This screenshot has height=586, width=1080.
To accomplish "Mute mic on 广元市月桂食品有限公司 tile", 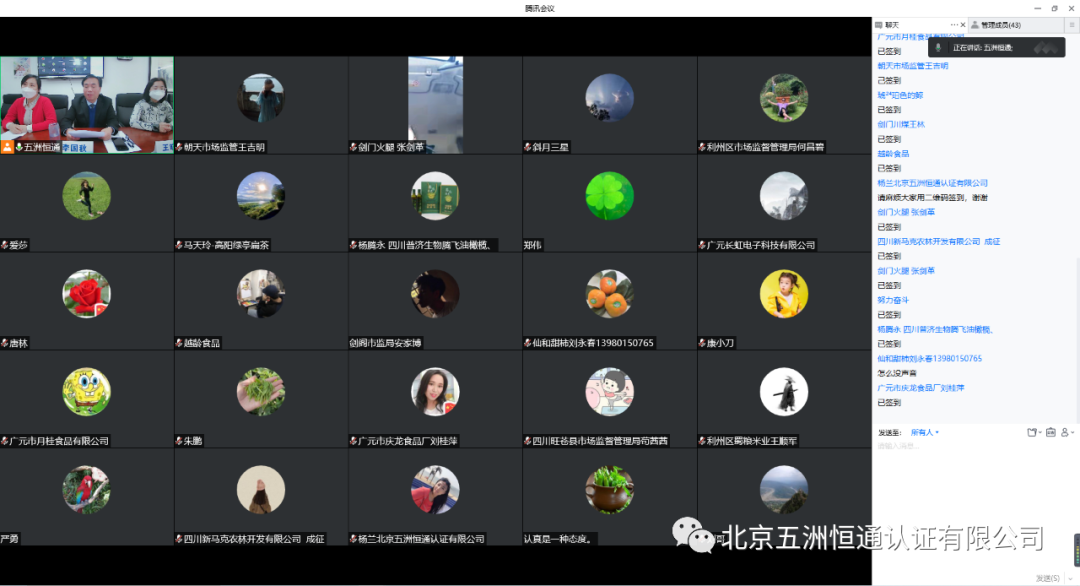I will (5, 440).
